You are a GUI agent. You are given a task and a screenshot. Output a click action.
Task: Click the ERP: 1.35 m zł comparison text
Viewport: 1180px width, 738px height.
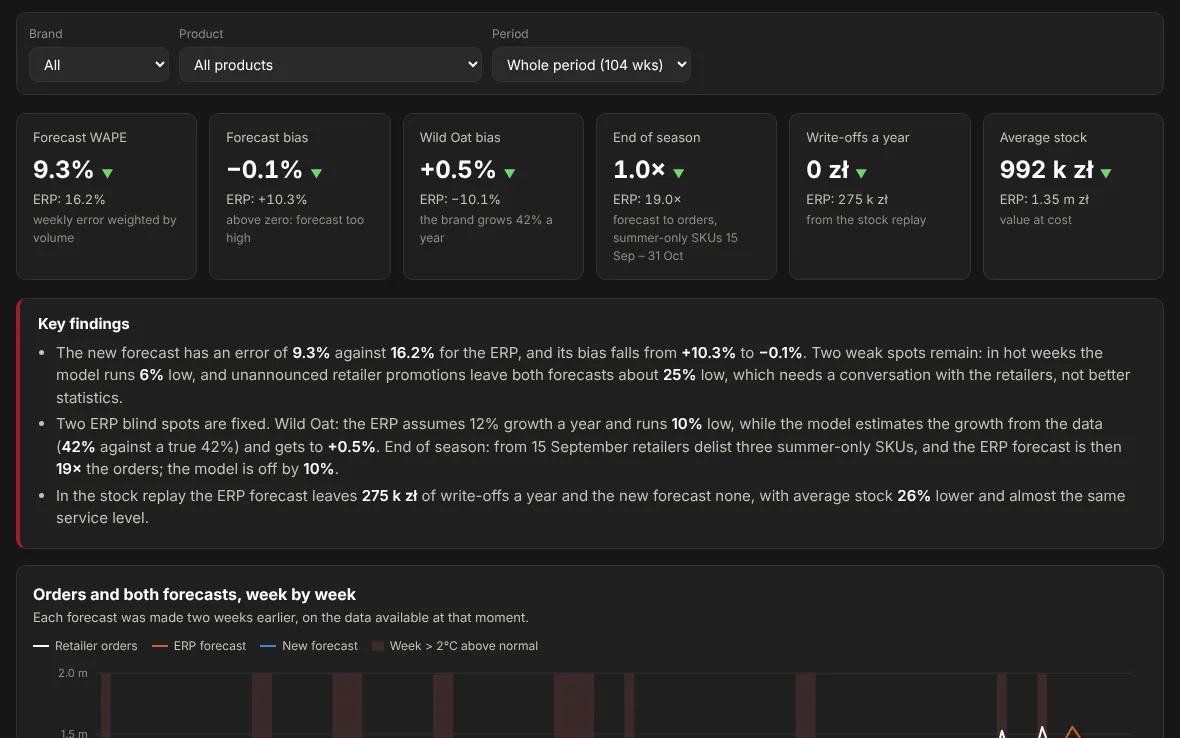click(1044, 199)
